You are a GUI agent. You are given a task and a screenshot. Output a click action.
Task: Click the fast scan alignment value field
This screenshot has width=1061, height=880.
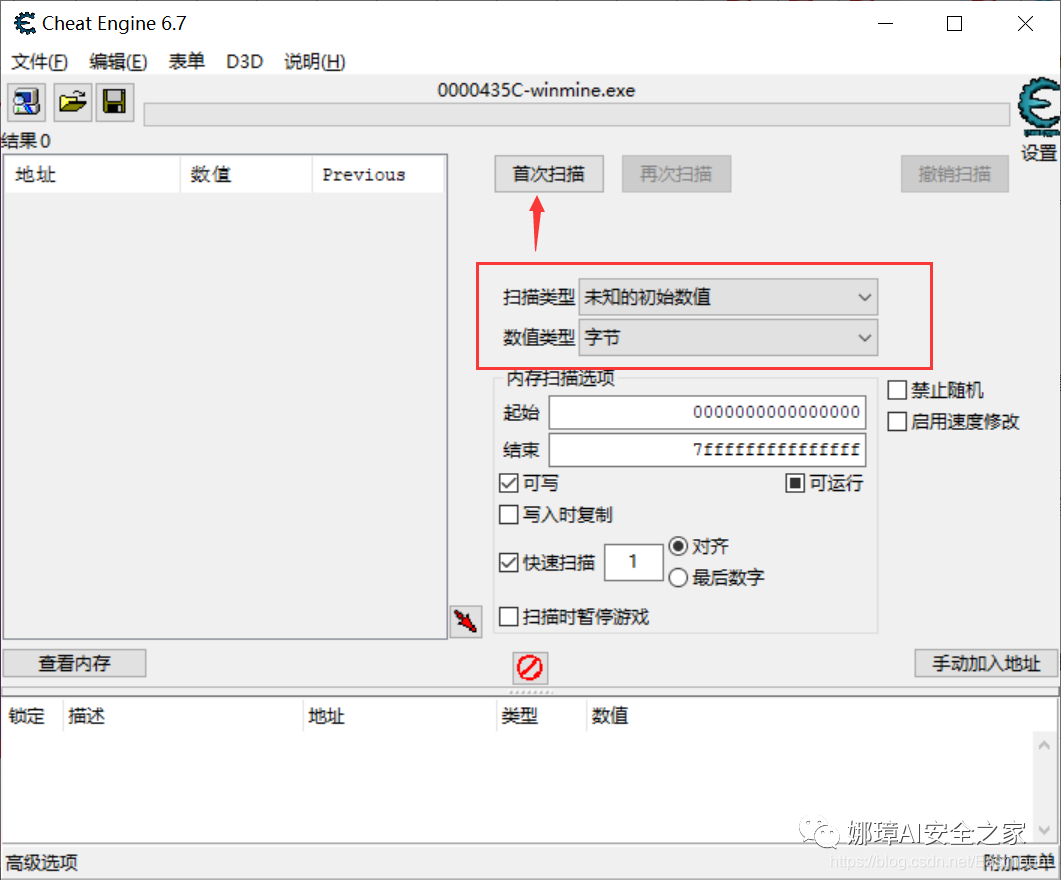coord(633,561)
